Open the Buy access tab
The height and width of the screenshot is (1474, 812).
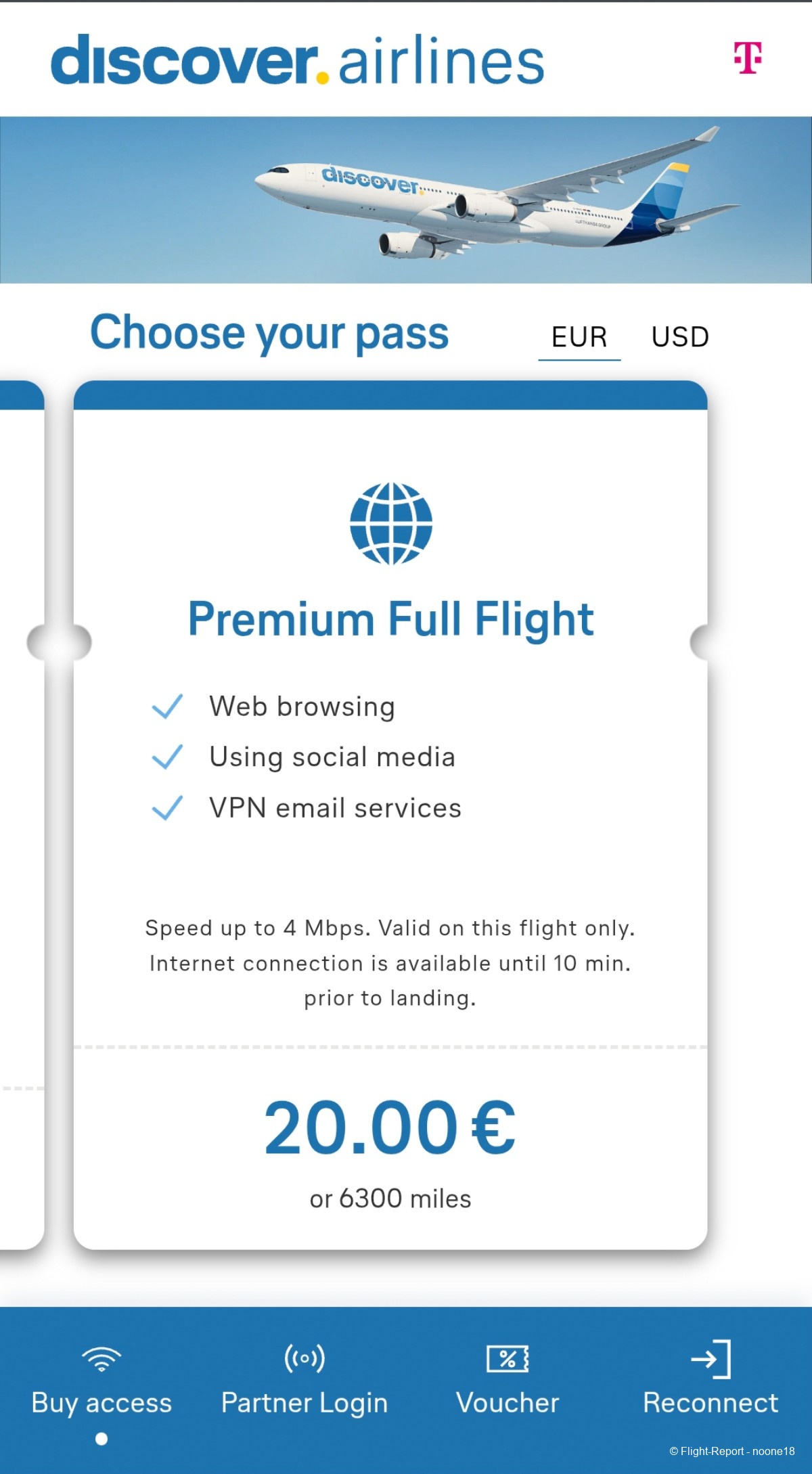coord(101,1403)
